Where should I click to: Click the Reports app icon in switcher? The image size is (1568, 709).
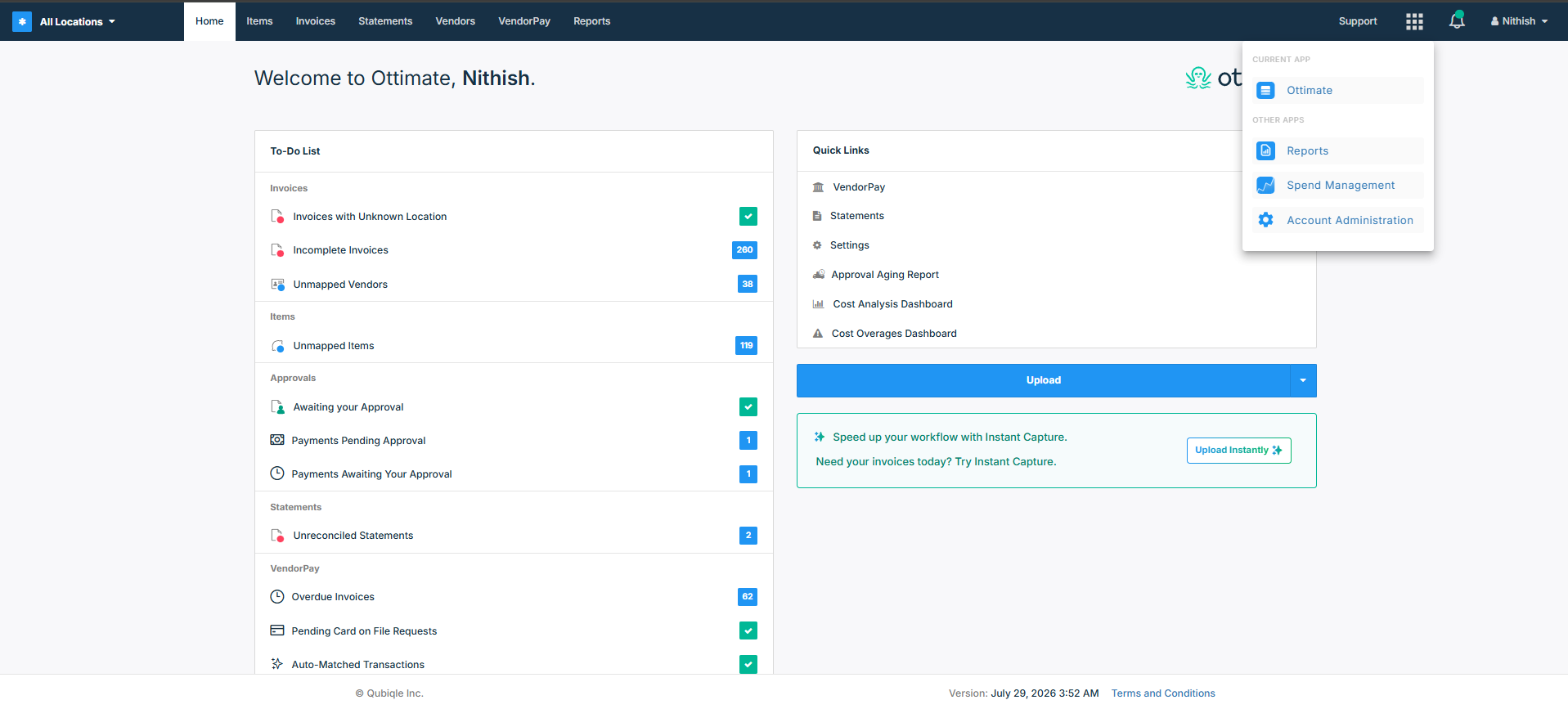click(x=1265, y=150)
